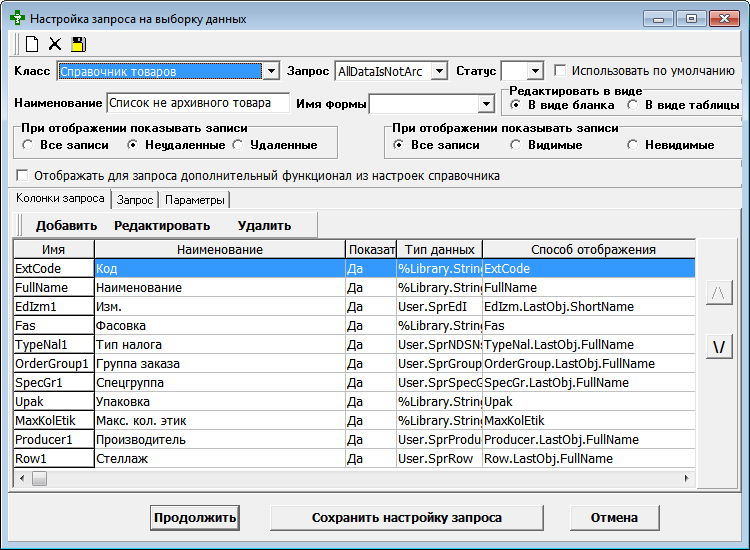Viewport: 750px width, 550px height.
Task: Open the Запрос dropdown arrow
Action: pos(439,71)
